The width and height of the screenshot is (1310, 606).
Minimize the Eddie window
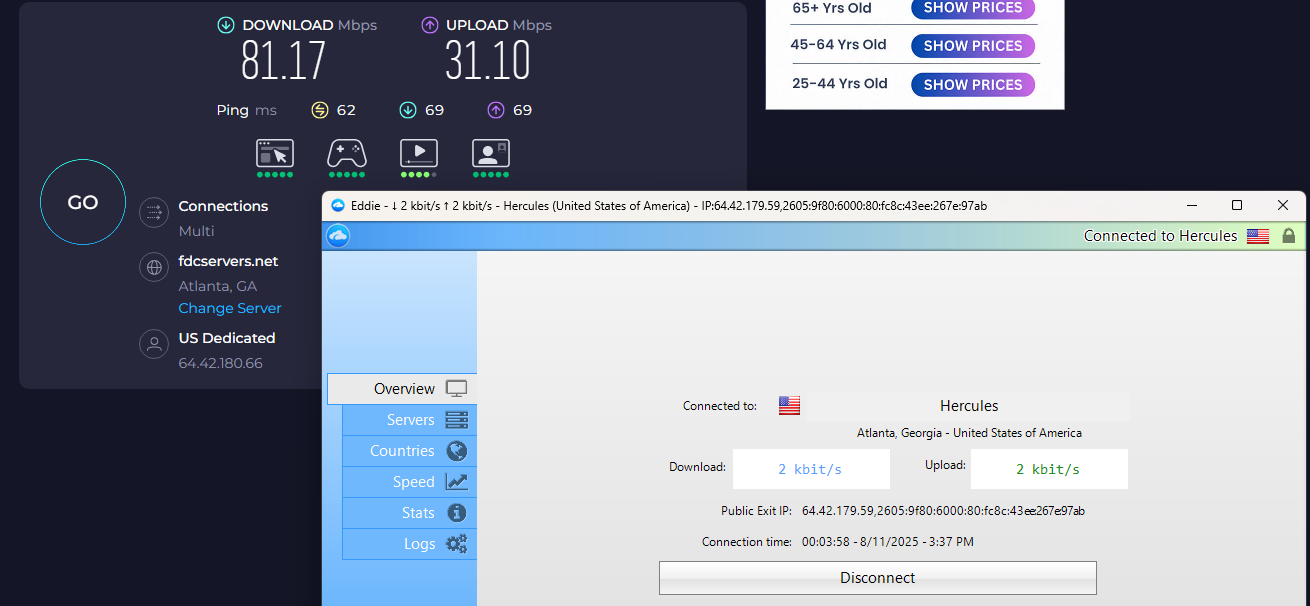[1191, 205]
